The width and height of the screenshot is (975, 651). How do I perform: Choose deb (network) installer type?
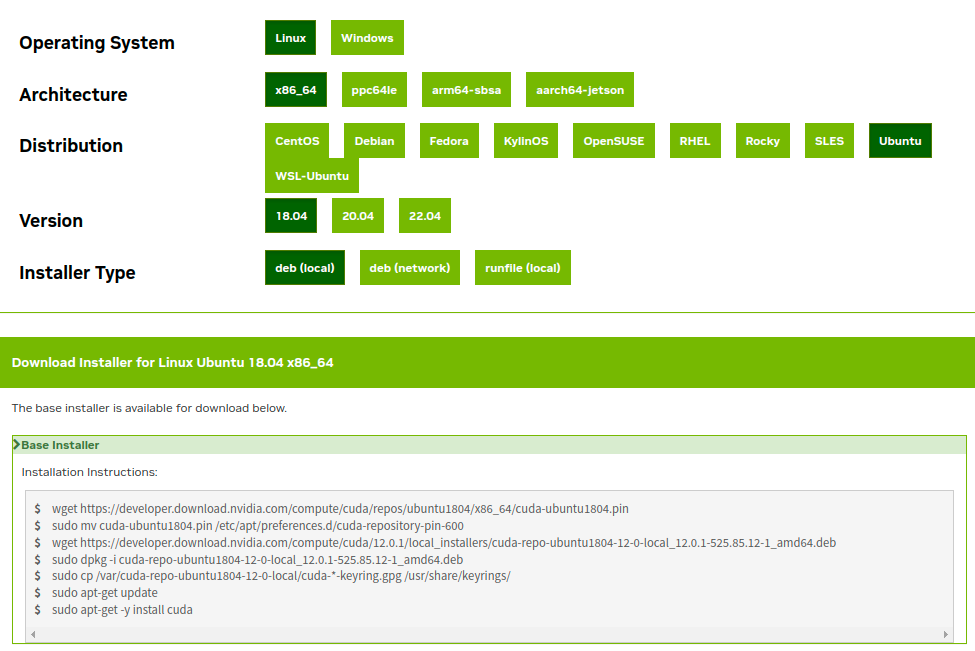(410, 268)
